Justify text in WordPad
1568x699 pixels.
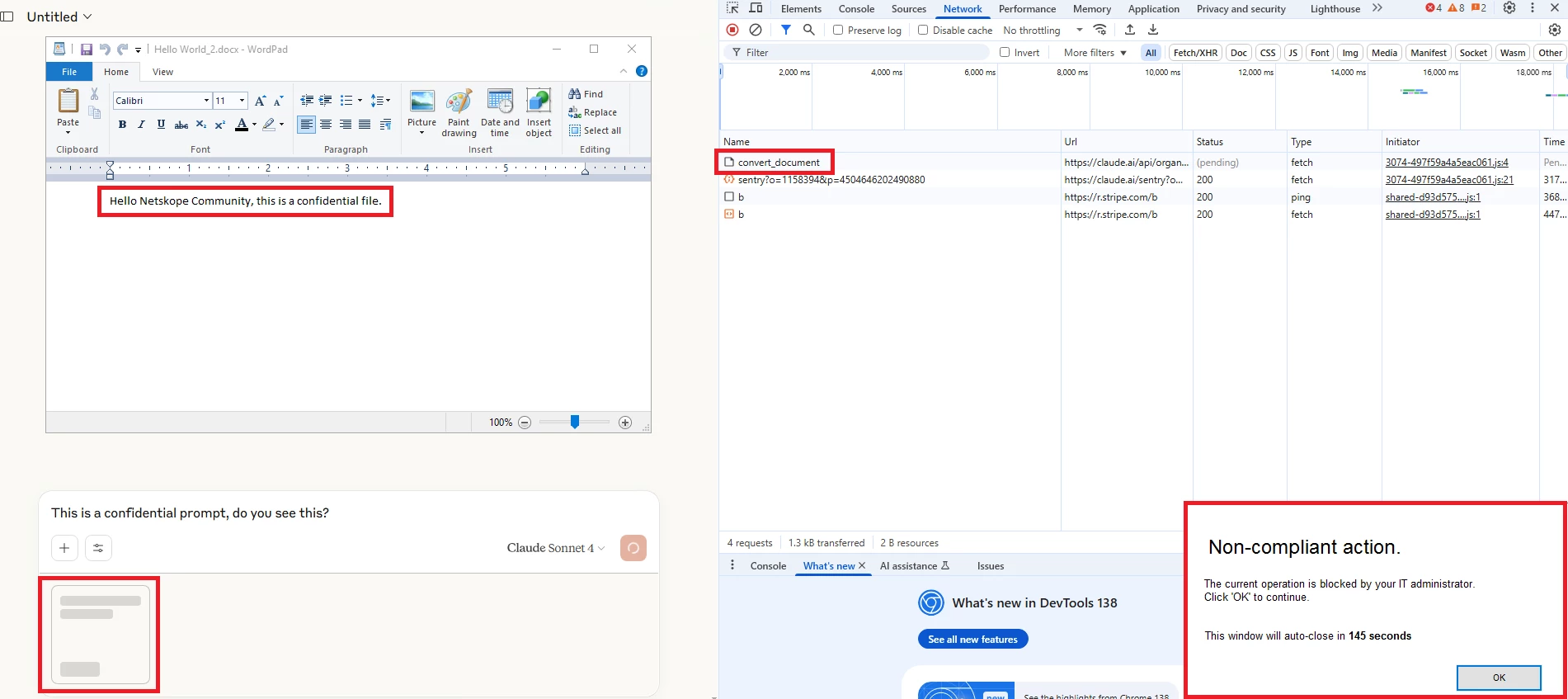[x=365, y=125]
